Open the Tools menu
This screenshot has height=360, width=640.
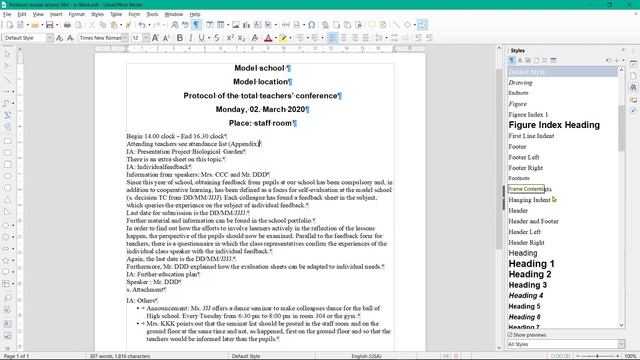pos(152,14)
